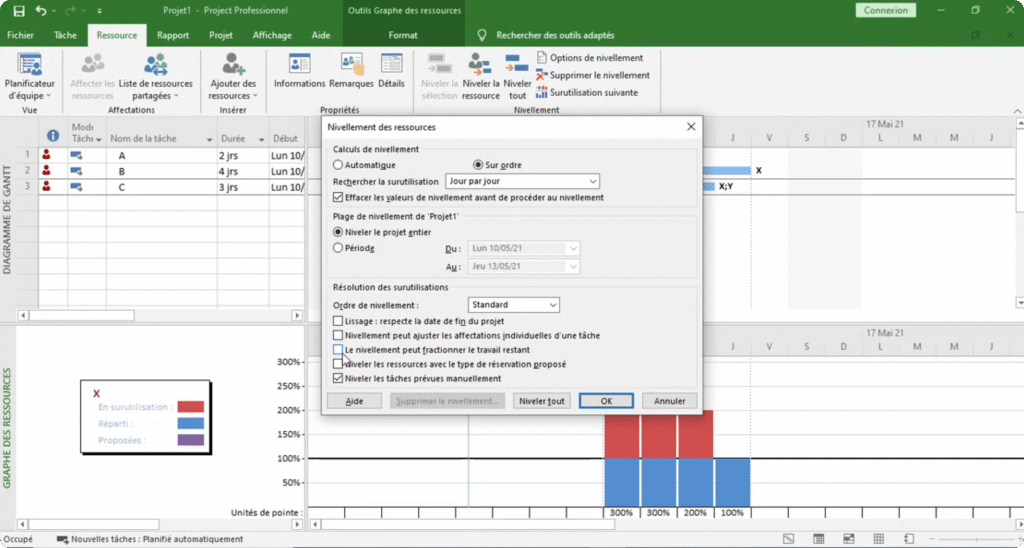Go to Surutilisation suivante
This screenshot has height=548, width=1024.
pyautogui.click(x=586, y=93)
